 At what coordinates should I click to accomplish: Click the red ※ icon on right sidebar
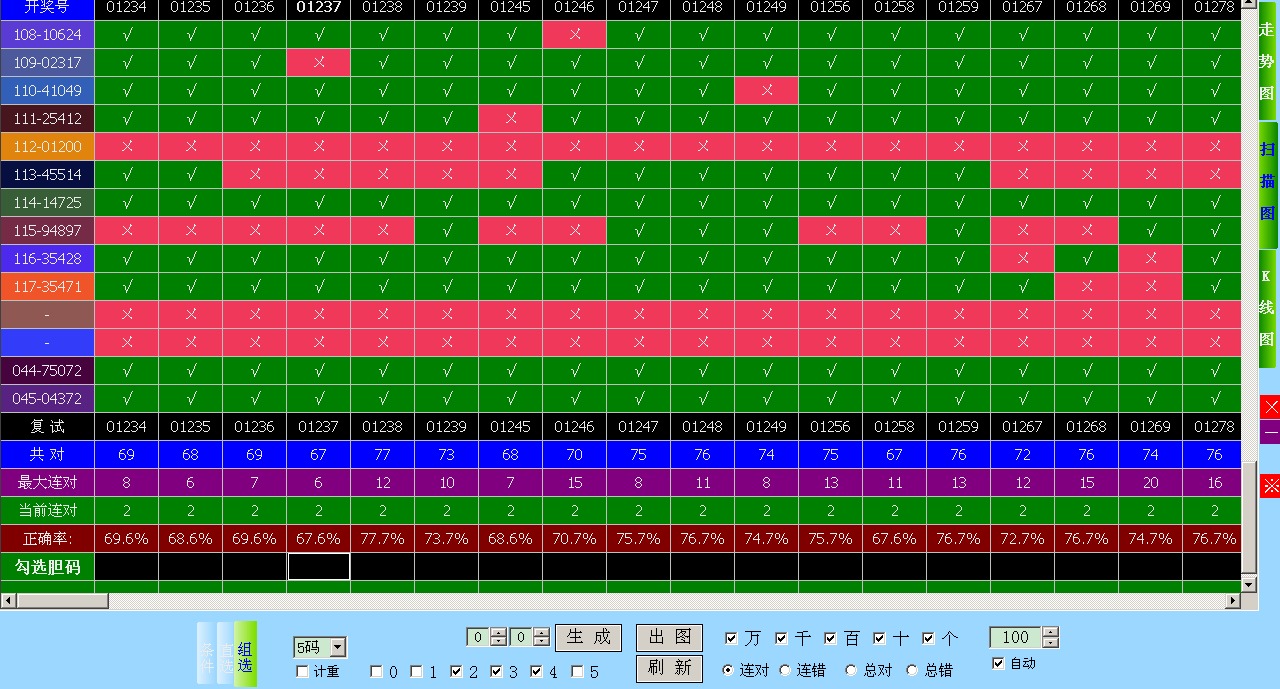click(1270, 486)
